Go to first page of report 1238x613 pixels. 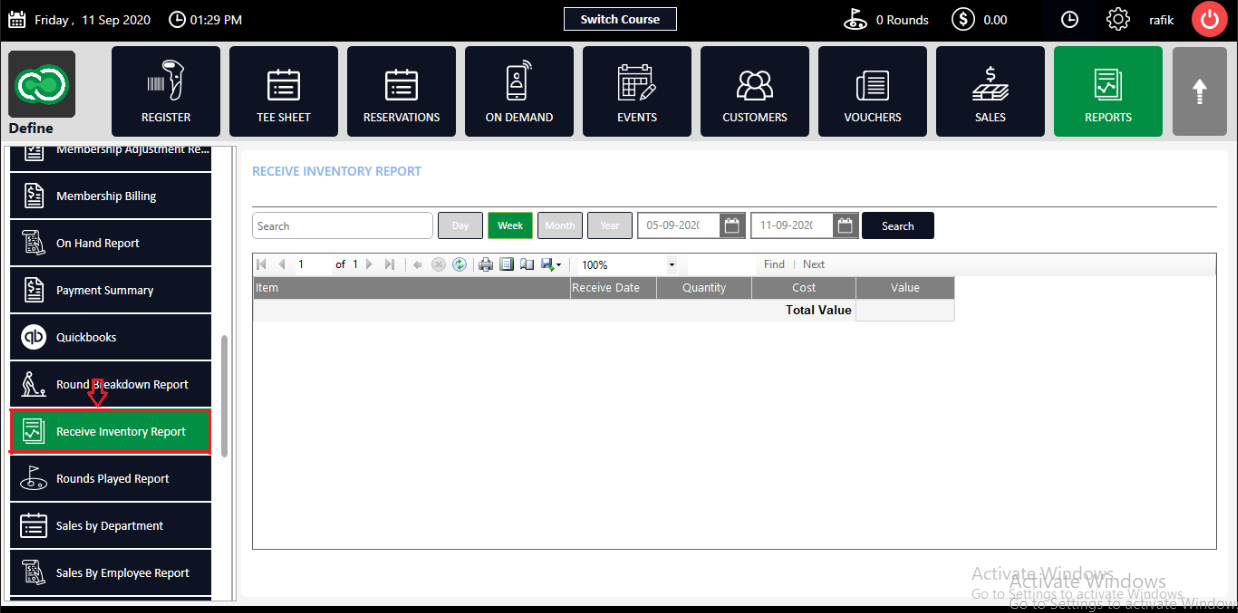(262, 265)
